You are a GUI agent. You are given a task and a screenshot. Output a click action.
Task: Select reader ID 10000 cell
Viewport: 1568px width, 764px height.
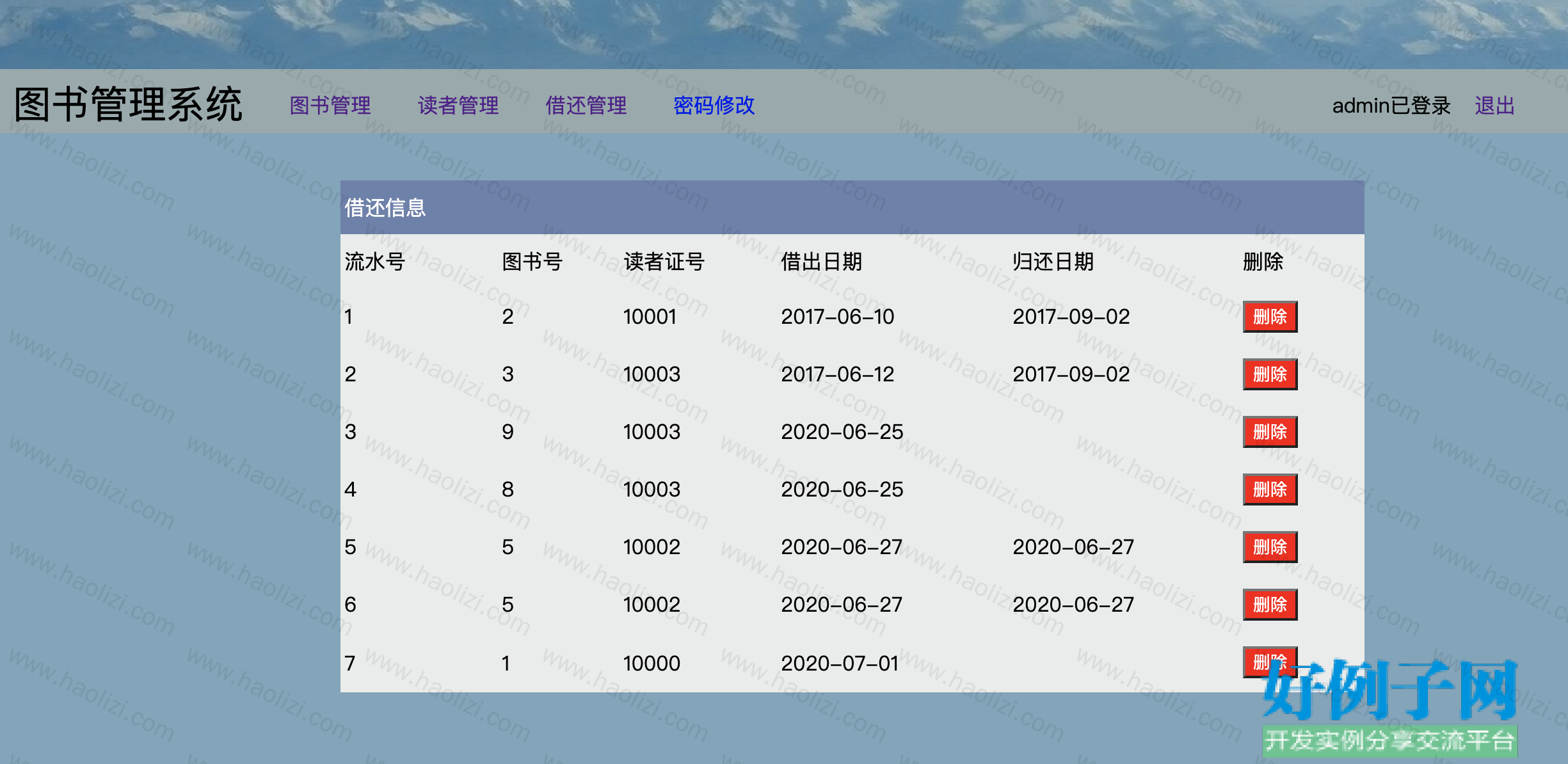pyautogui.click(x=652, y=664)
